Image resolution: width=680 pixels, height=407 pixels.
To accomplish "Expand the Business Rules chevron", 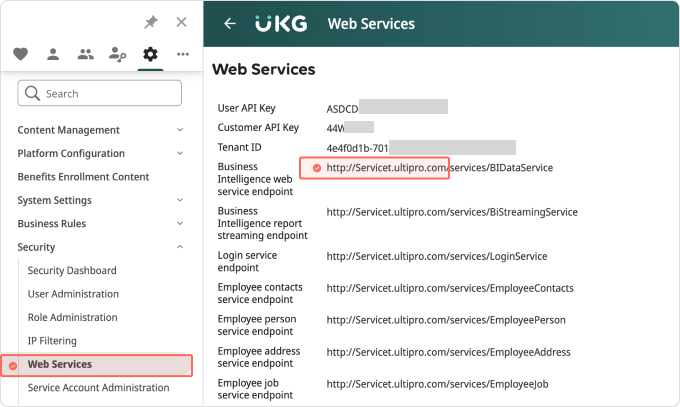I will pyautogui.click(x=180, y=223).
